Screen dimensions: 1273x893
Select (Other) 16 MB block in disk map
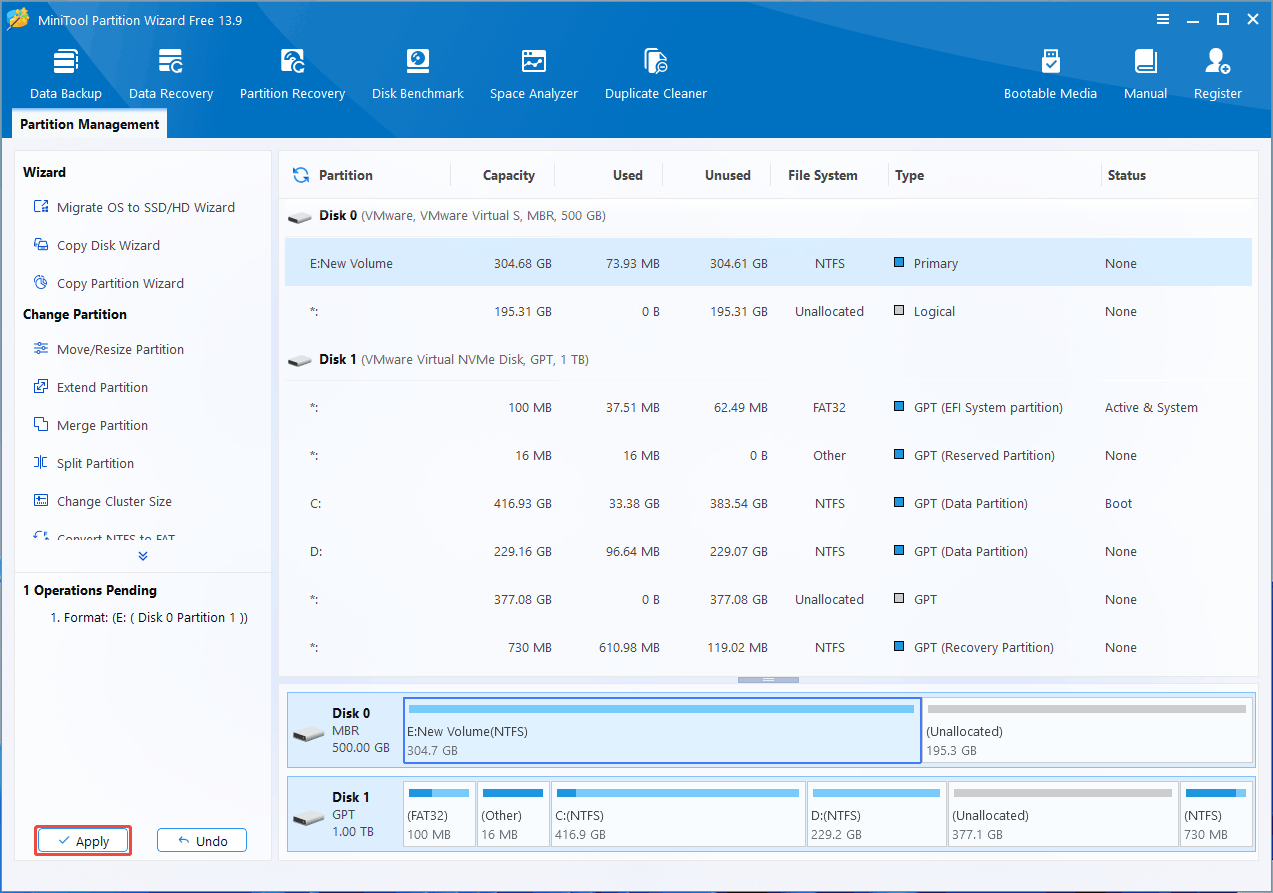point(513,814)
